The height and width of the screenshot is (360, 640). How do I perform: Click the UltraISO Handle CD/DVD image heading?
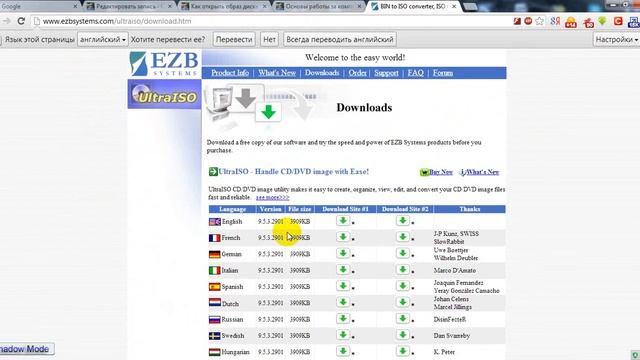[x=293, y=171]
